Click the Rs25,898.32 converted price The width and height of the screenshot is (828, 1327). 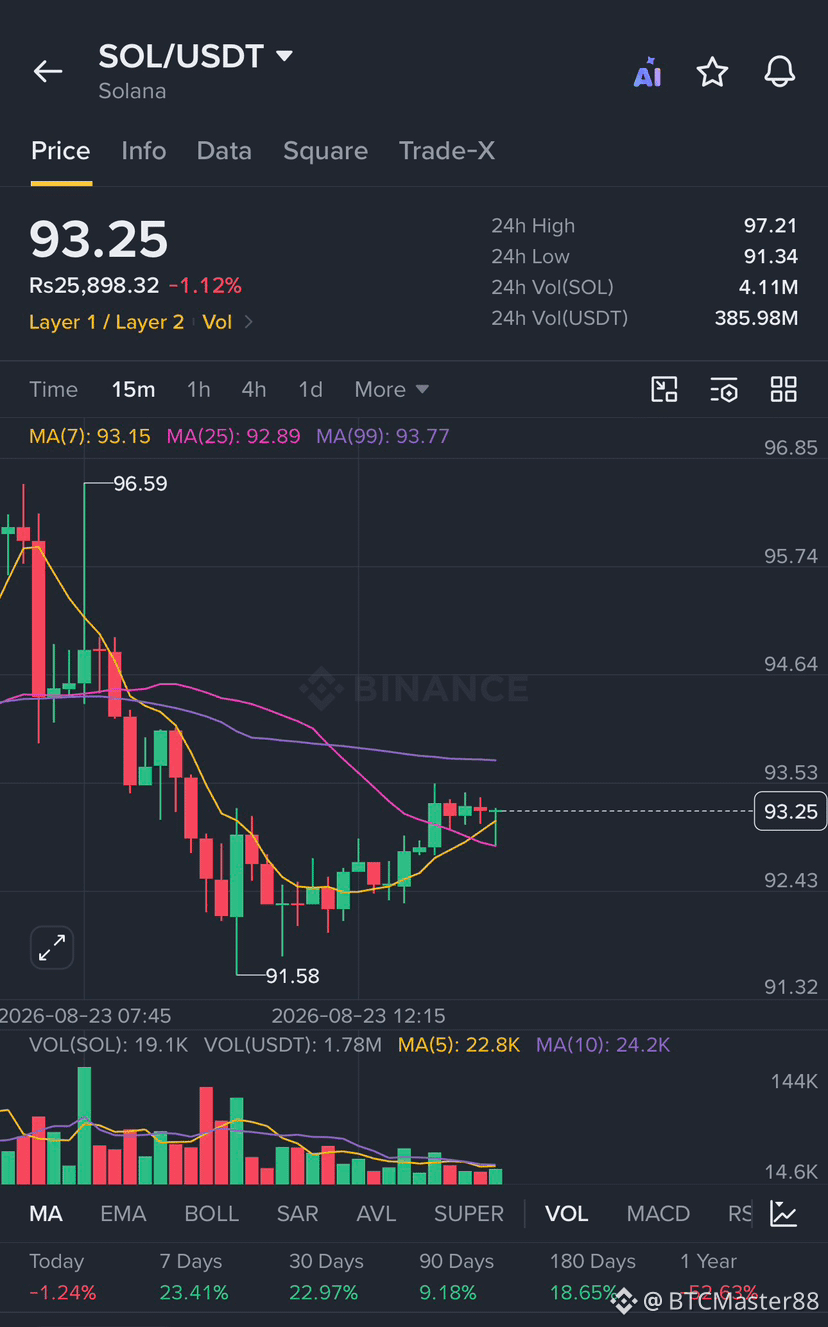[x=94, y=286]
